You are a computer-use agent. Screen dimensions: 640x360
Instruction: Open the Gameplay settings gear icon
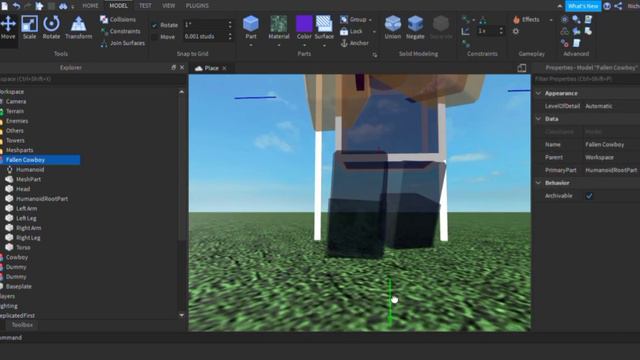[x=516, y=31]
